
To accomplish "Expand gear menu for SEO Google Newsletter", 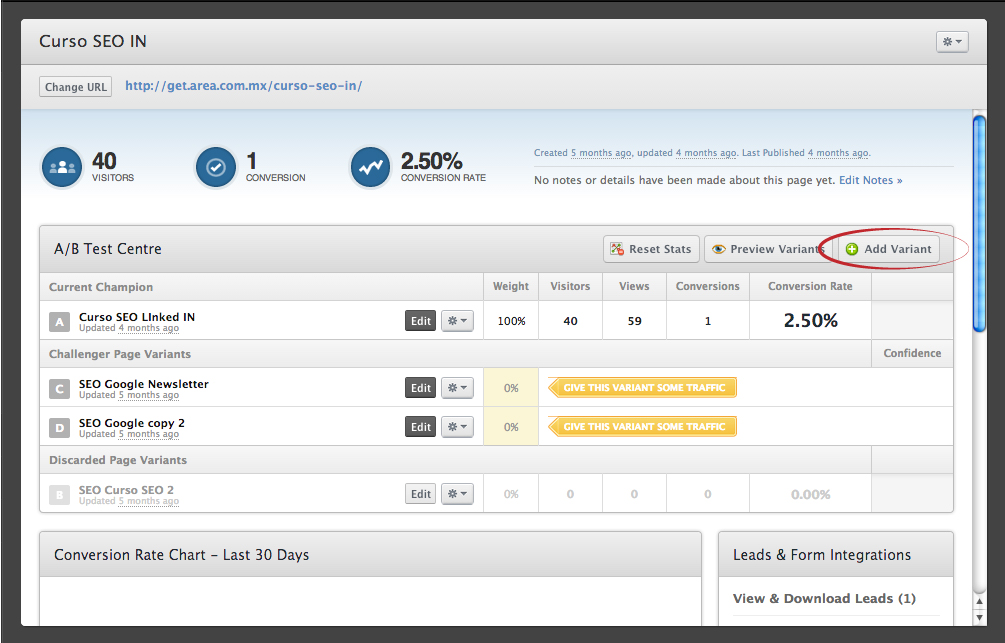I will point(457,388).
